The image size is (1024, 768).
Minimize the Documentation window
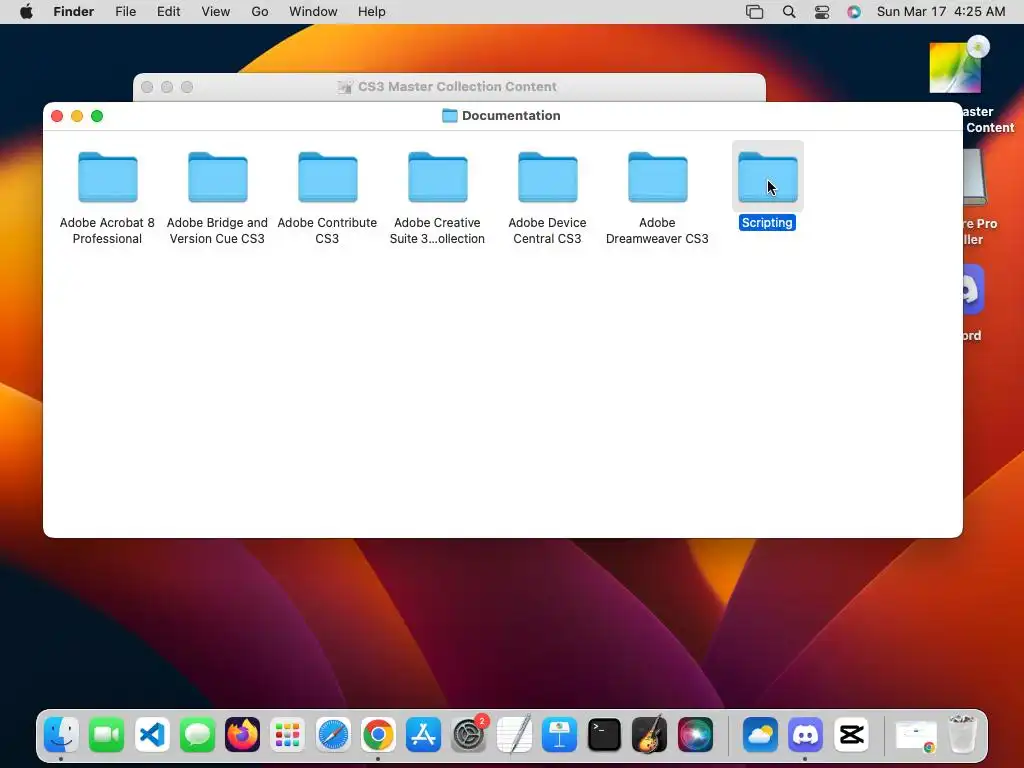point(77,116)
